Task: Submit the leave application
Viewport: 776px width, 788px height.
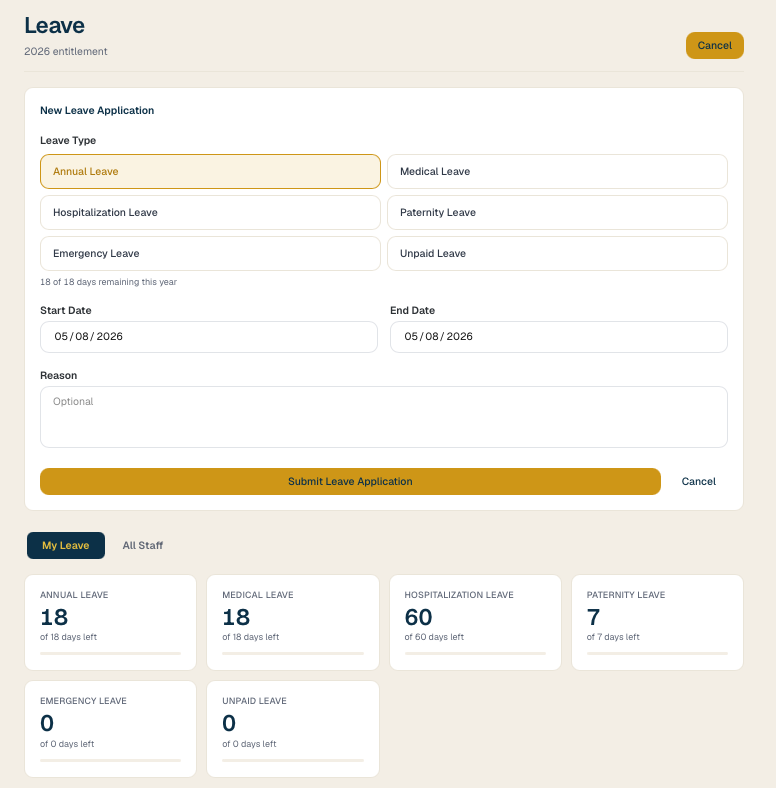Action: point(350,481)
